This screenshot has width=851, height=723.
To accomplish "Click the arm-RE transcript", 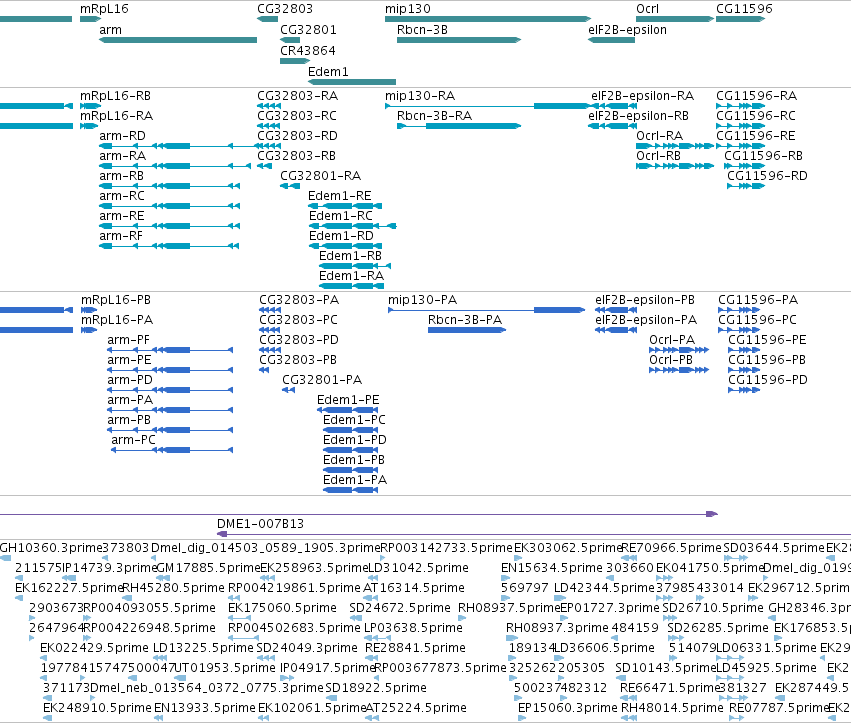I will pyautogui.click(x=169, y=226).
